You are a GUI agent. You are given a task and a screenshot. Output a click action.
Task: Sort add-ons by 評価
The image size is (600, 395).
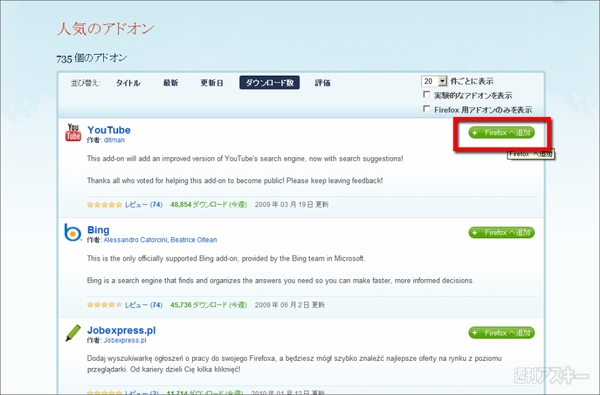322,83
